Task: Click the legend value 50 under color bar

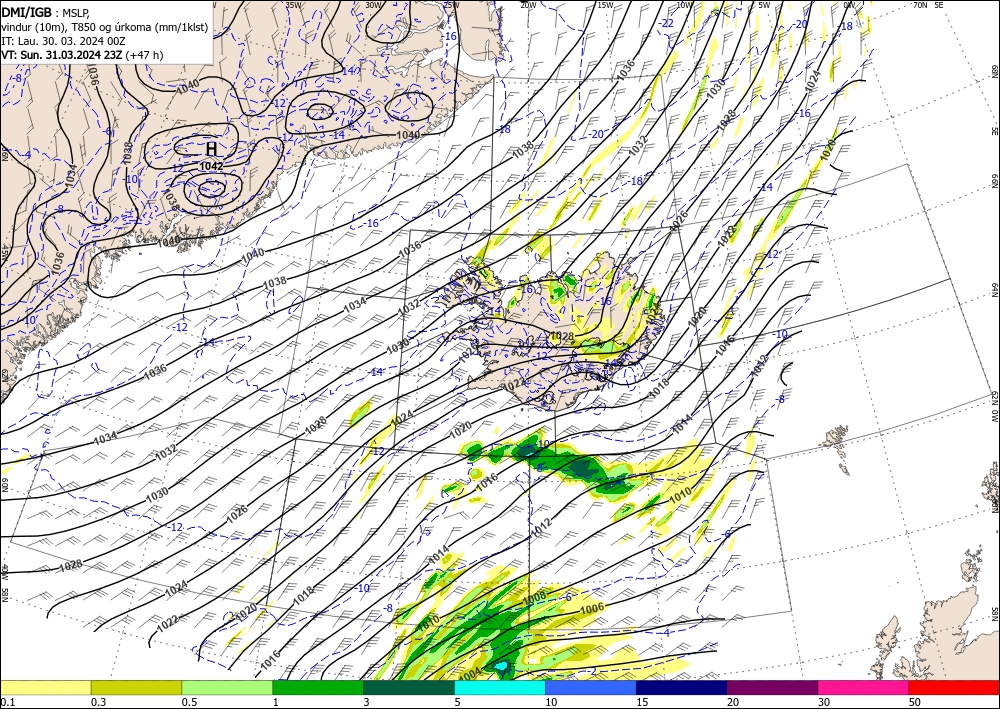Action: [x=915, y=702]
